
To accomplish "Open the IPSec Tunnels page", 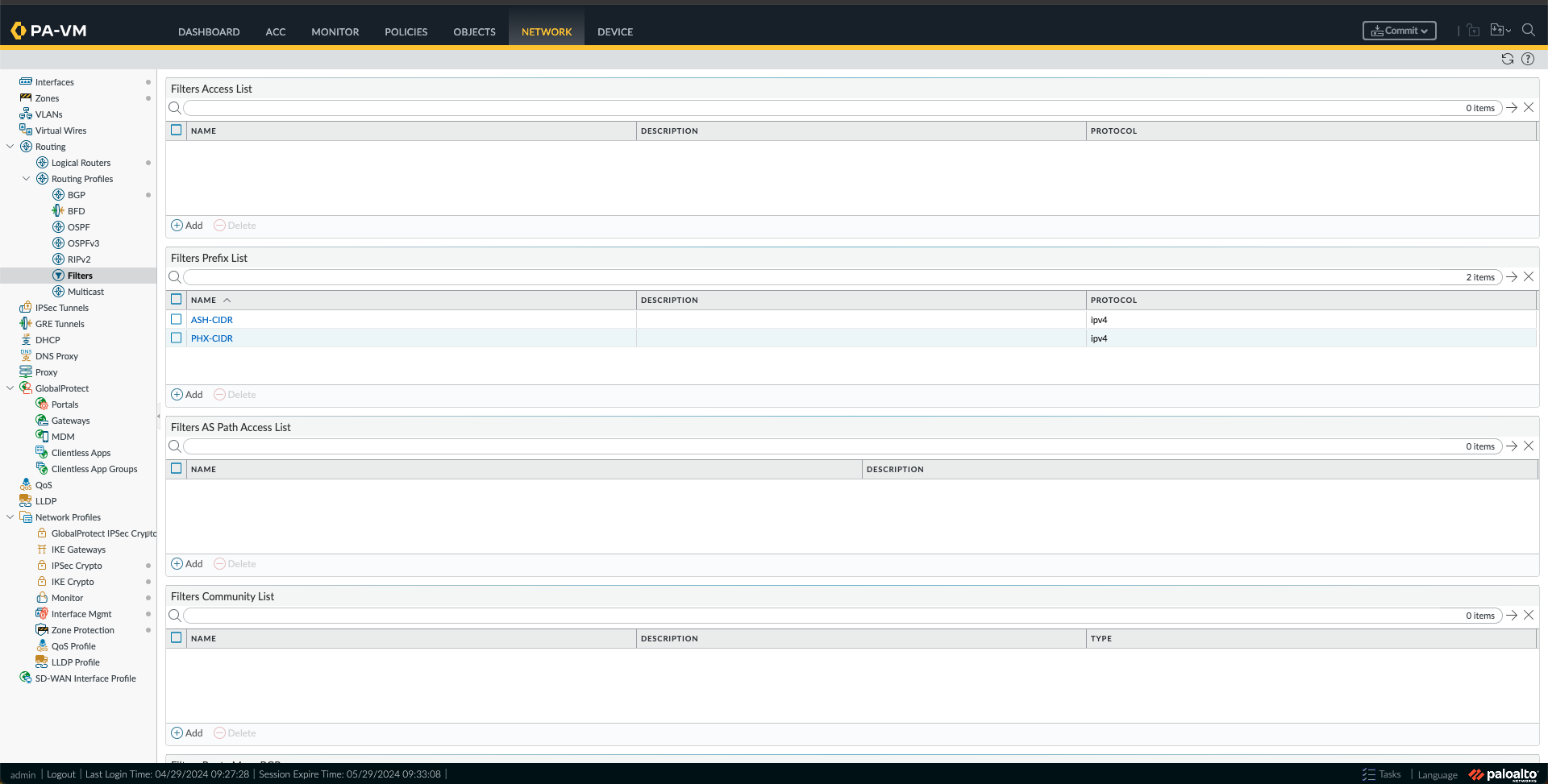I will click(62, 307).
